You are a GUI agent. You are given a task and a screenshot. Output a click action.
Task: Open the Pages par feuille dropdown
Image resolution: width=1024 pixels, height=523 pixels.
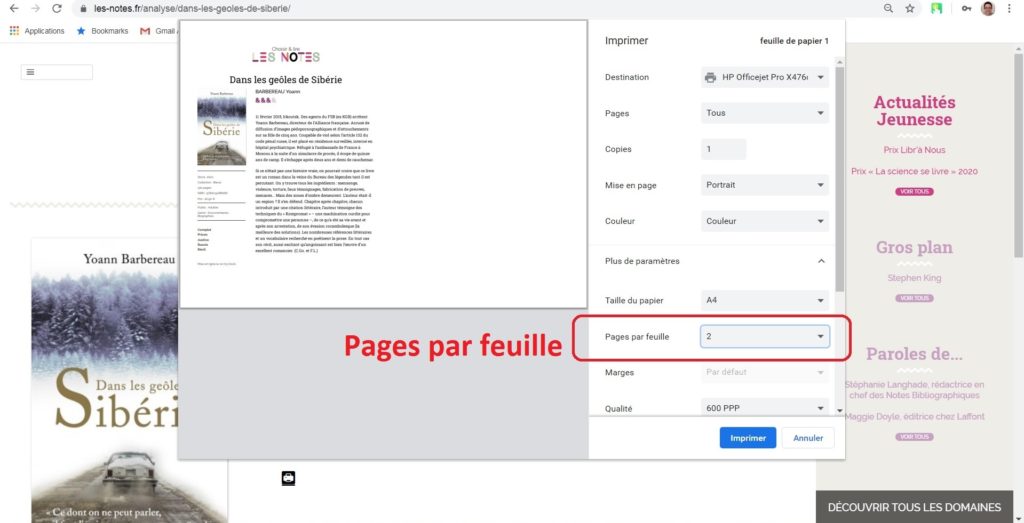tap(765, 337)
